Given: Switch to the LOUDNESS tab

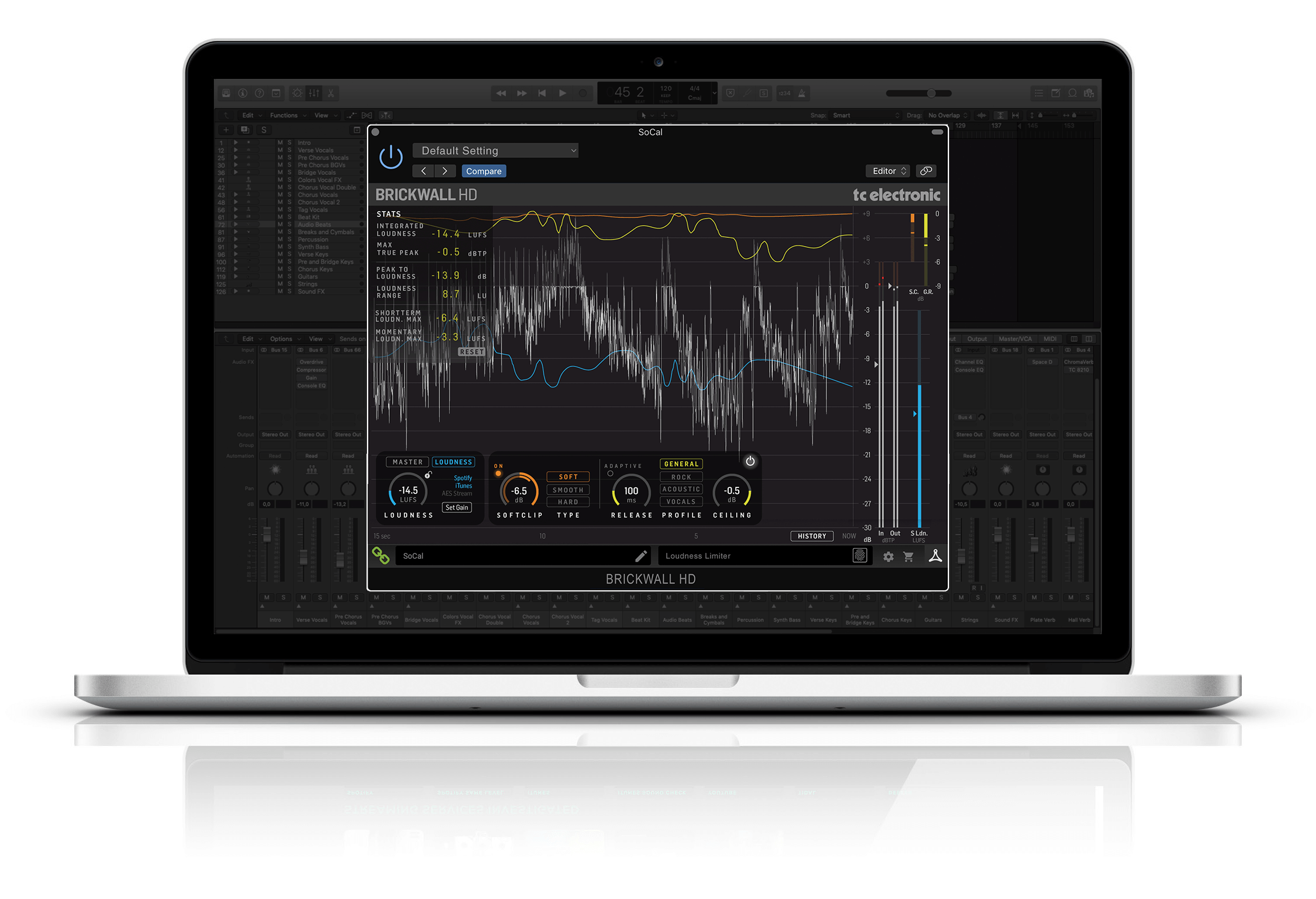Looking at the screenshot, I should click(453, 462).
